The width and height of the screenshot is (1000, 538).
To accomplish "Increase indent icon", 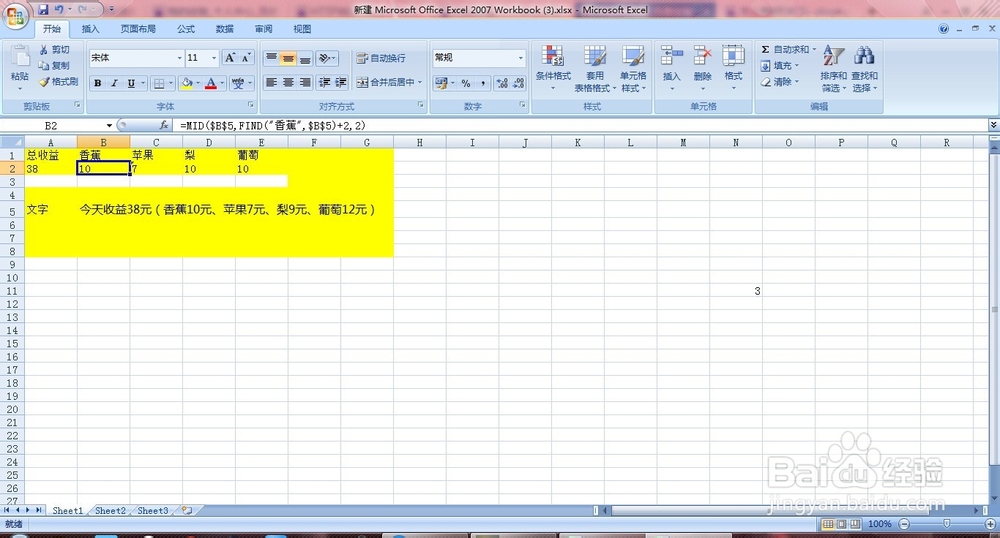I will pyautogui.click(x=341, y=82).
